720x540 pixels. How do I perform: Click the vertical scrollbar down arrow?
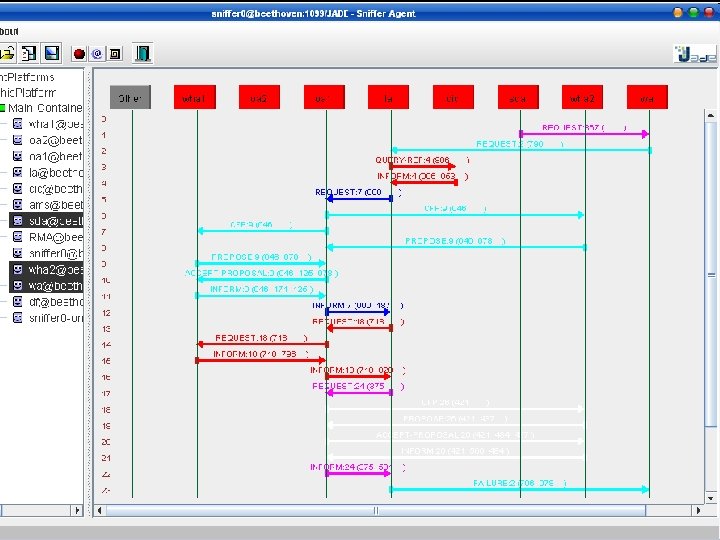pyautogui.click(x=711, y=497)
